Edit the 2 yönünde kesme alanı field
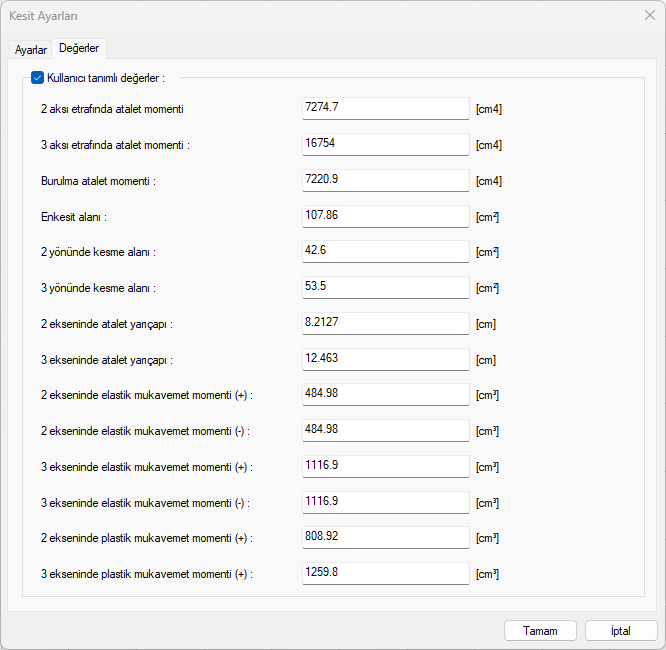 (x=385, y=251)
